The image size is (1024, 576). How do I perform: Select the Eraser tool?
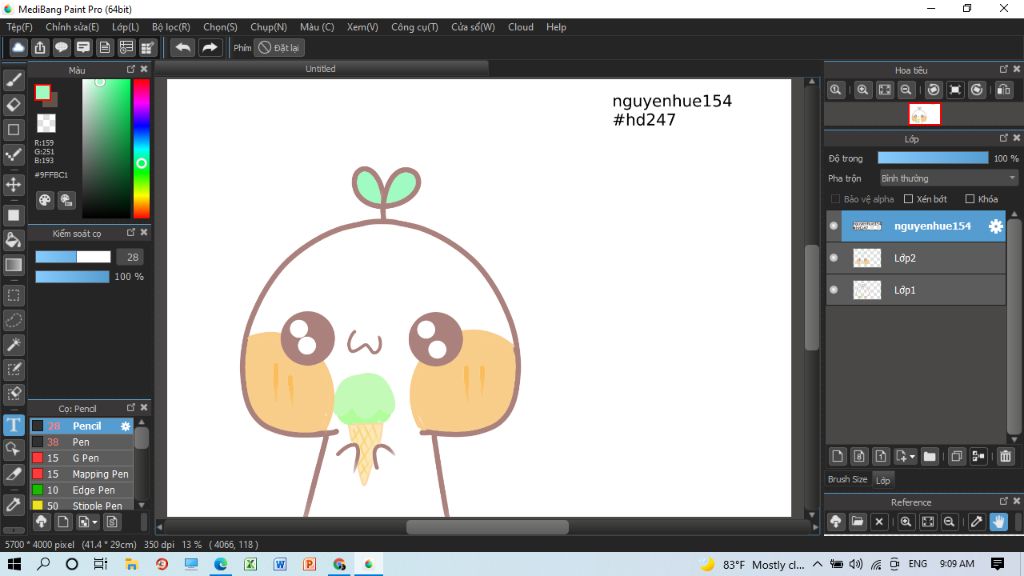tap(14, 104)
